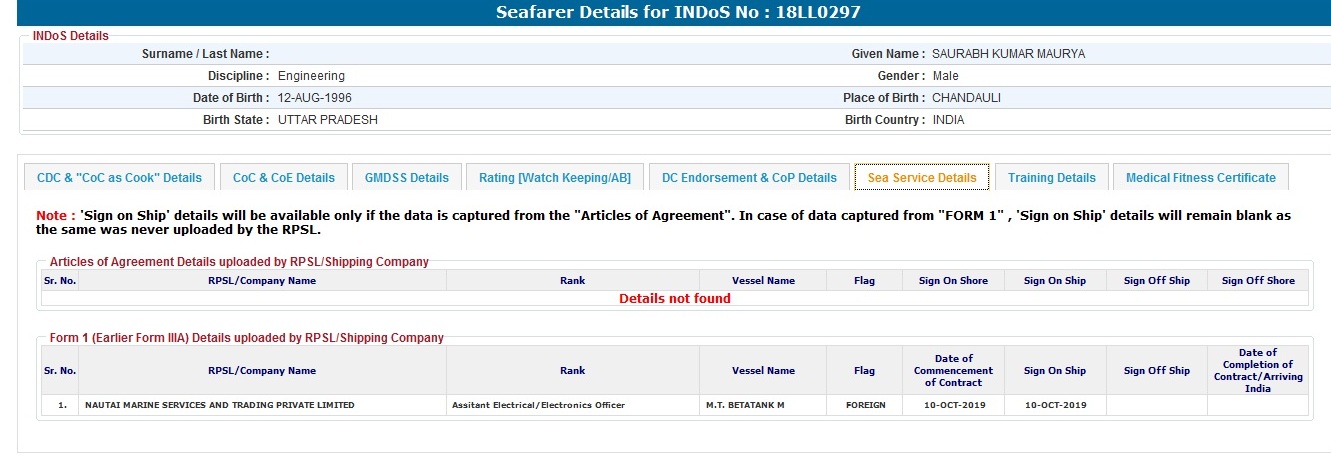The height and width of the screenshot is (457, 1331).
Task: Click the Sign Off Shore column header
Action: click(x=1257, y=281)
